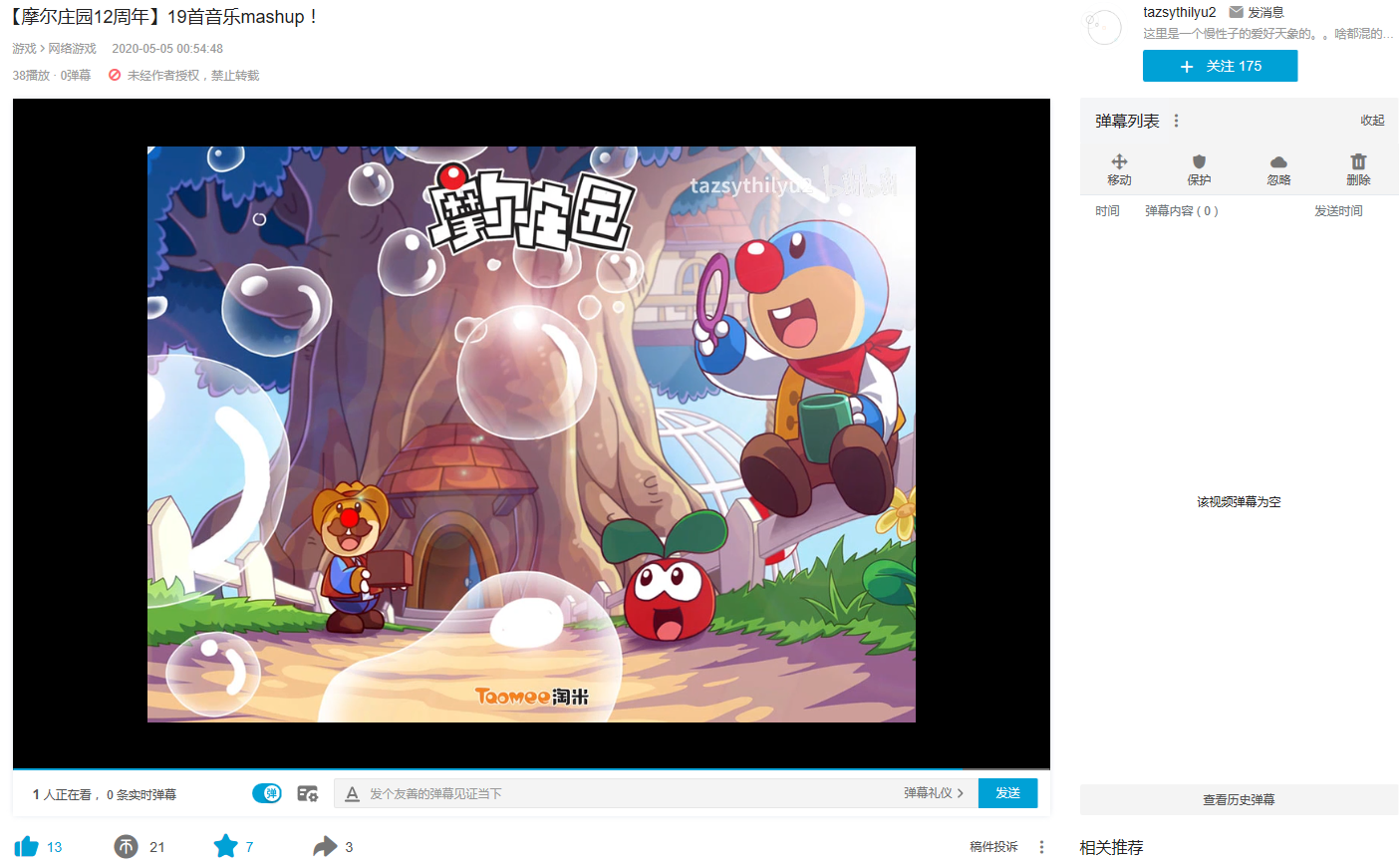1400x863 pixels.
Task: Sort danmaku by 时间 column
Action: (1107, 211)
